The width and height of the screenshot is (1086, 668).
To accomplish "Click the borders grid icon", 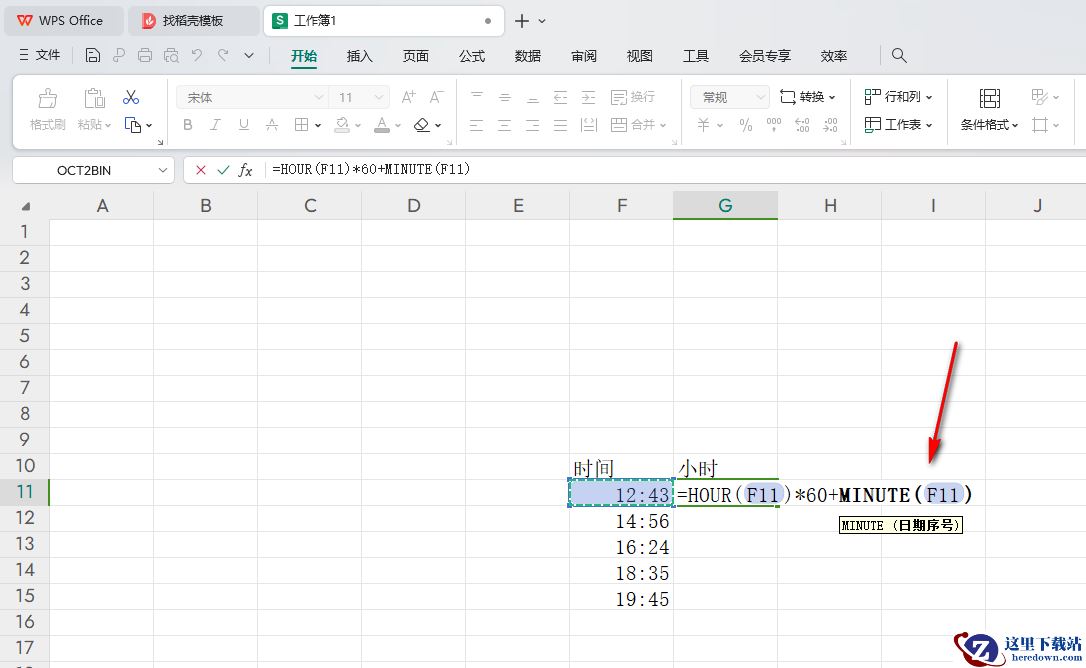I will (301, 125).
